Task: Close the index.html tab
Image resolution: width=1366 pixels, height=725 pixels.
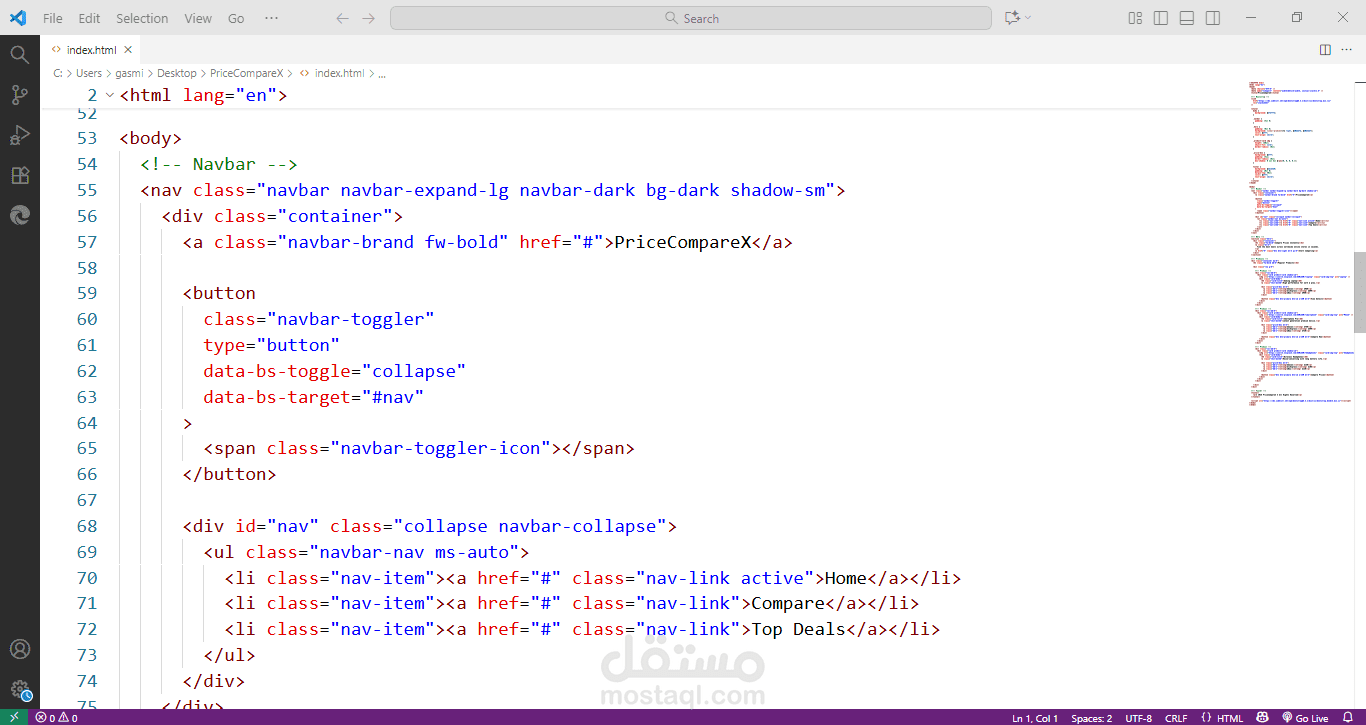Action: tap(128, 49)
